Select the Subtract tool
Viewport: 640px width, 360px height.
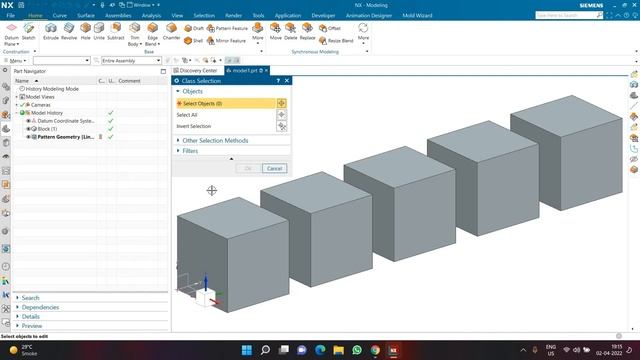(116, 32)
